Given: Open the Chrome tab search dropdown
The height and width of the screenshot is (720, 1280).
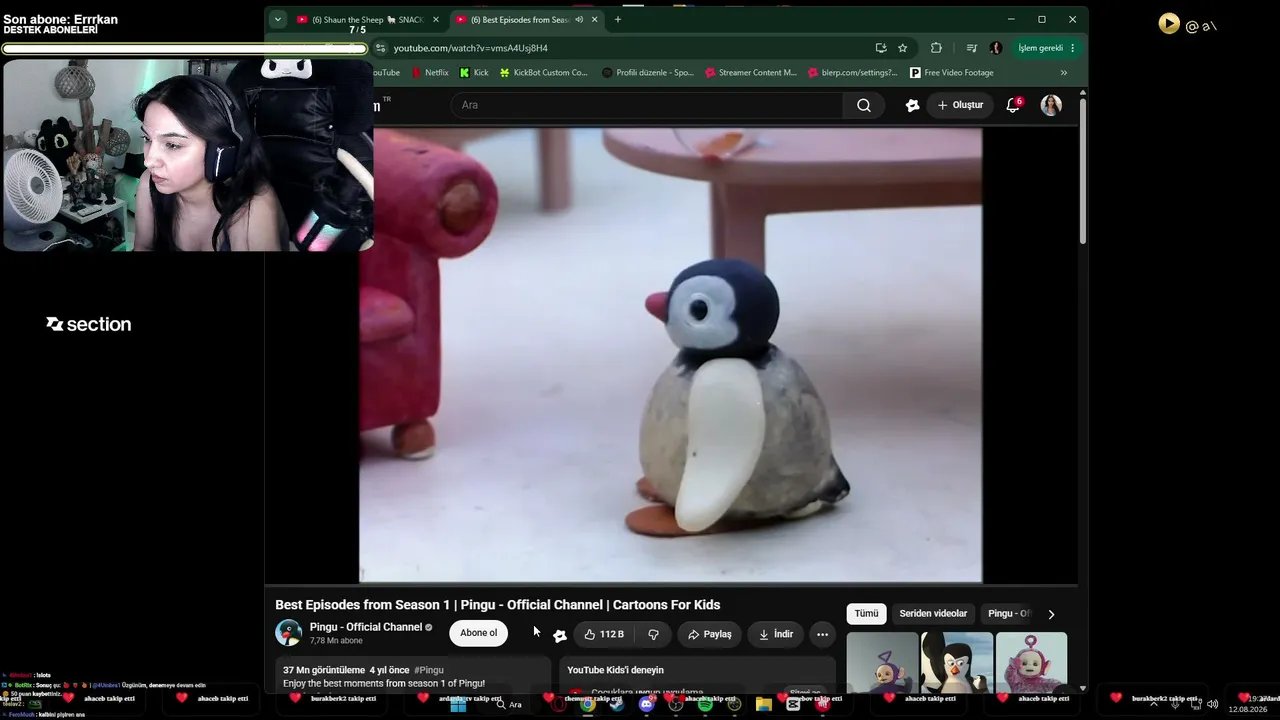Looking at the screenshot, I should [x=277, y=19].
